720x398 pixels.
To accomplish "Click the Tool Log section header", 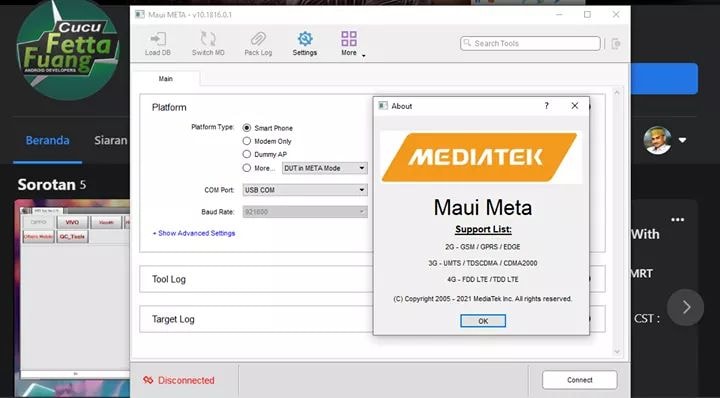I will tap(169, 279).
